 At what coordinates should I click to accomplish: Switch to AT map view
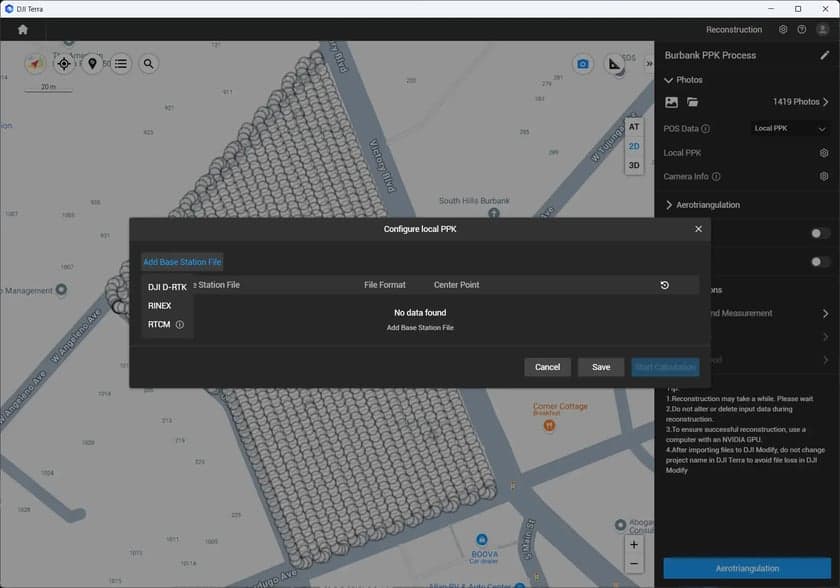point(632,126)
